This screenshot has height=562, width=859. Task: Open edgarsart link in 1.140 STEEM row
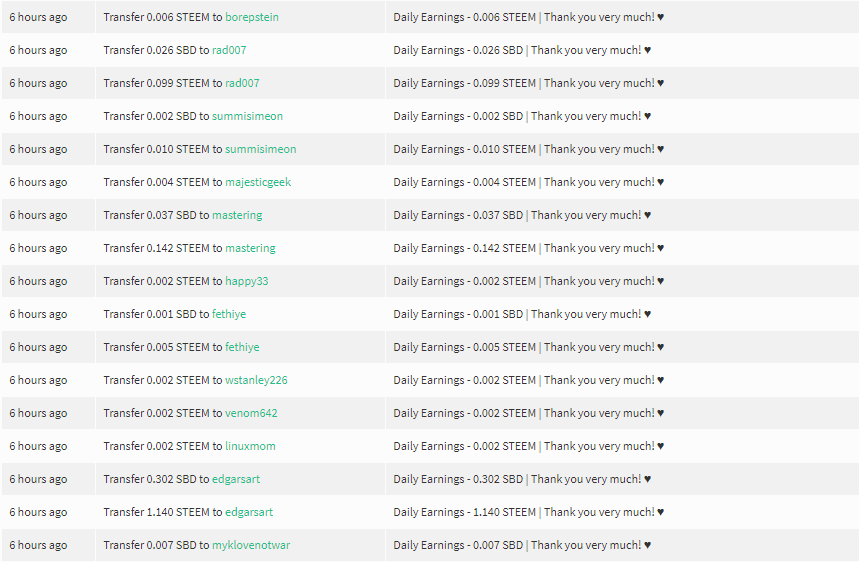click(249, 512)
